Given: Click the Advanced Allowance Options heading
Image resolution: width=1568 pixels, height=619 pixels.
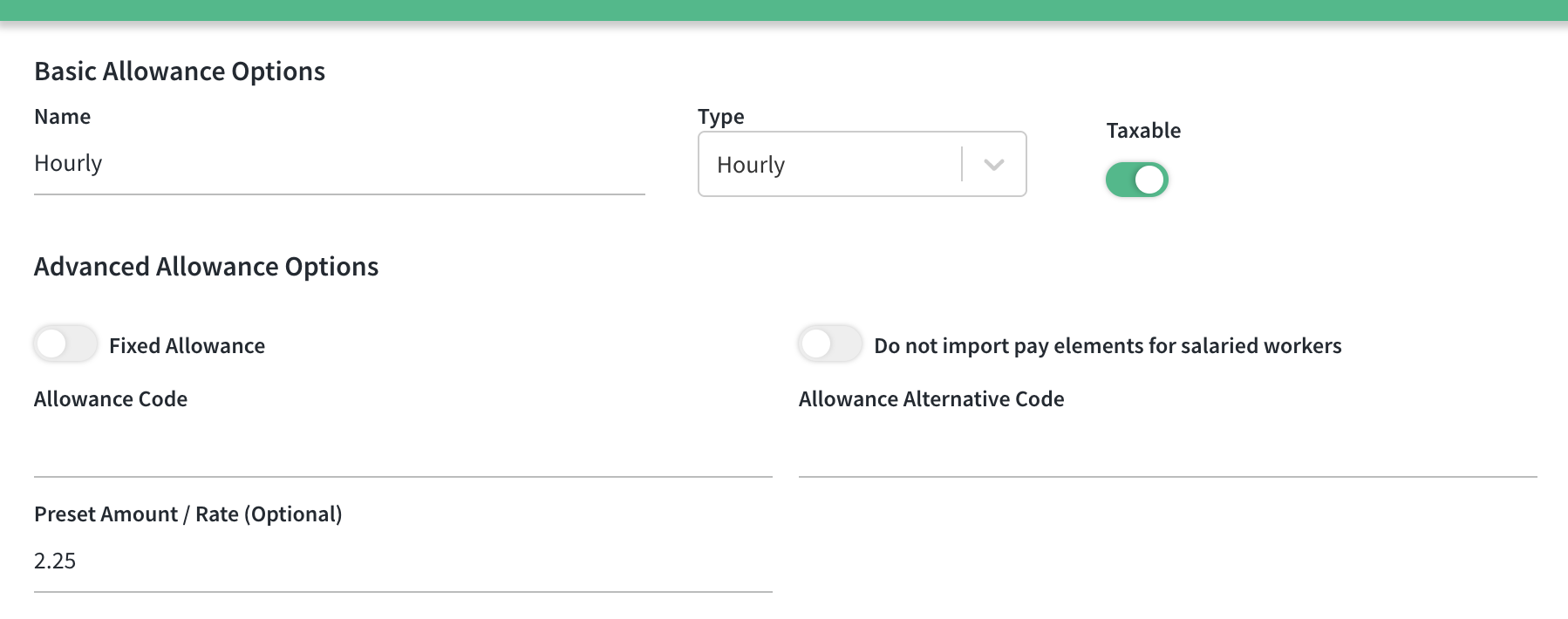Looking at the screenshot, I should 206,267.
